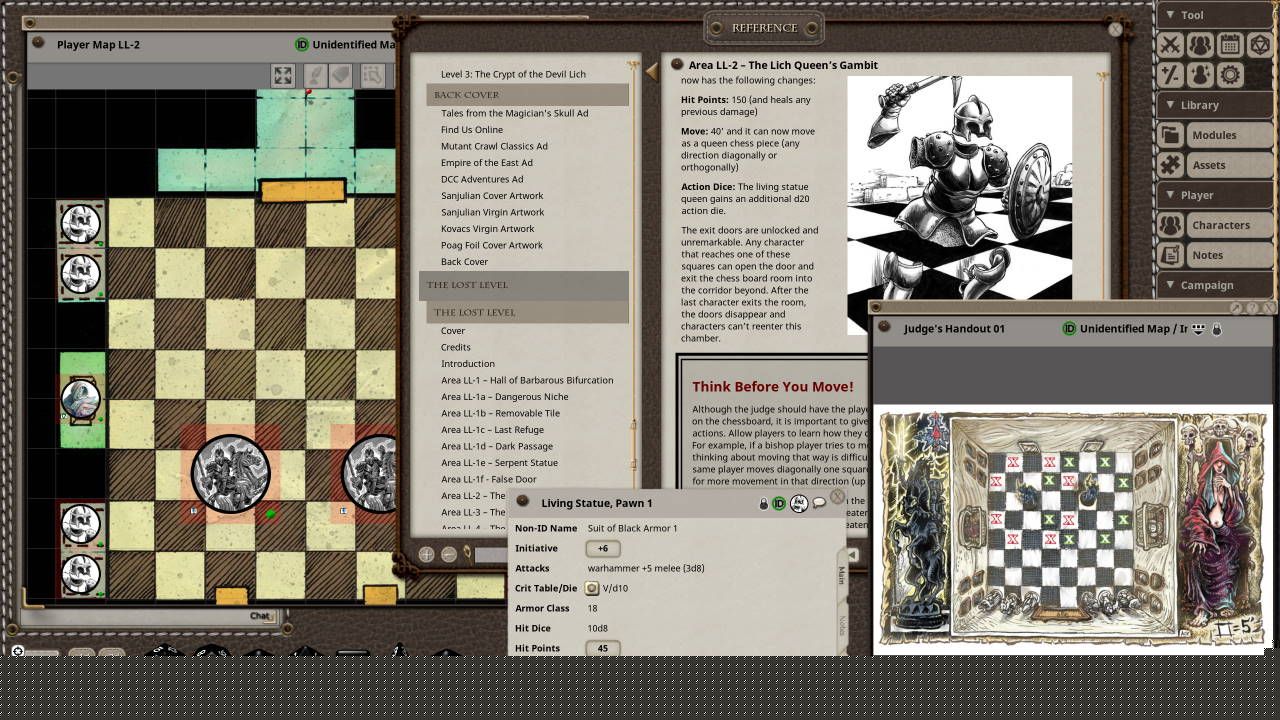The height and width of the screenshot is (720, 1280).
Task: Open 'Sanjulian Cover Artwork' index entry
Action: [492, 195]
